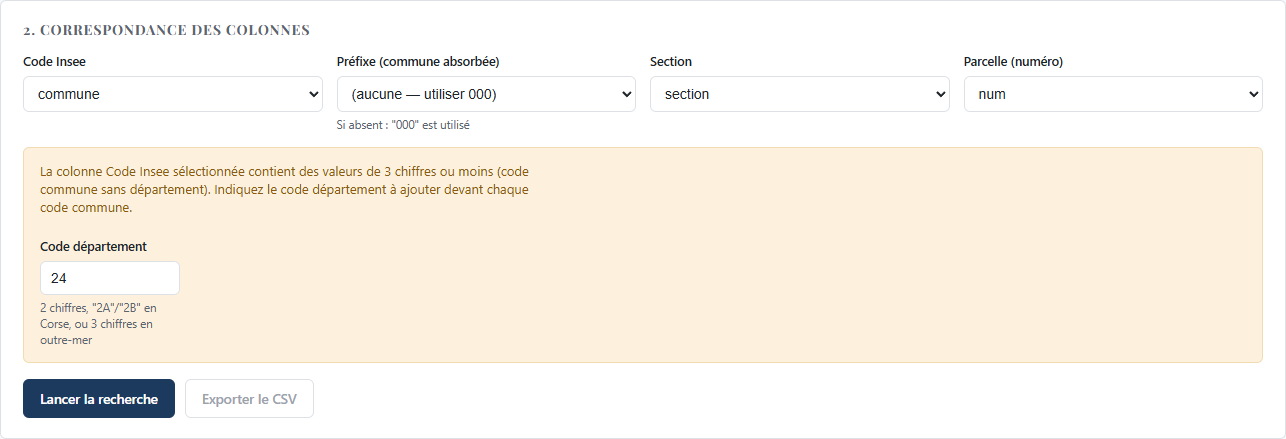Viewport: 1286px width, 439px height.
Task: Click the "Section" field label
Action: pos(671,61)
